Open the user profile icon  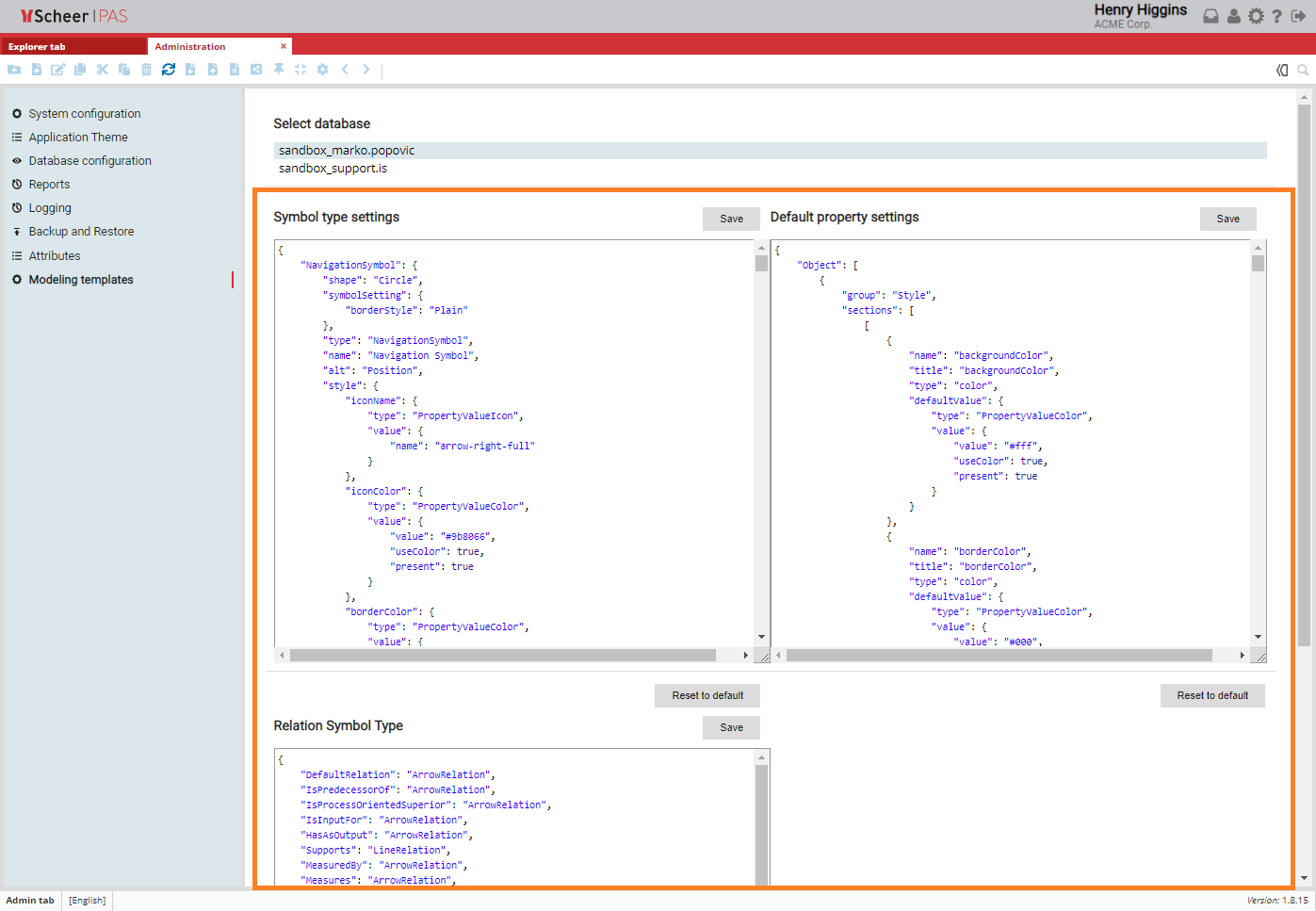1233,16
